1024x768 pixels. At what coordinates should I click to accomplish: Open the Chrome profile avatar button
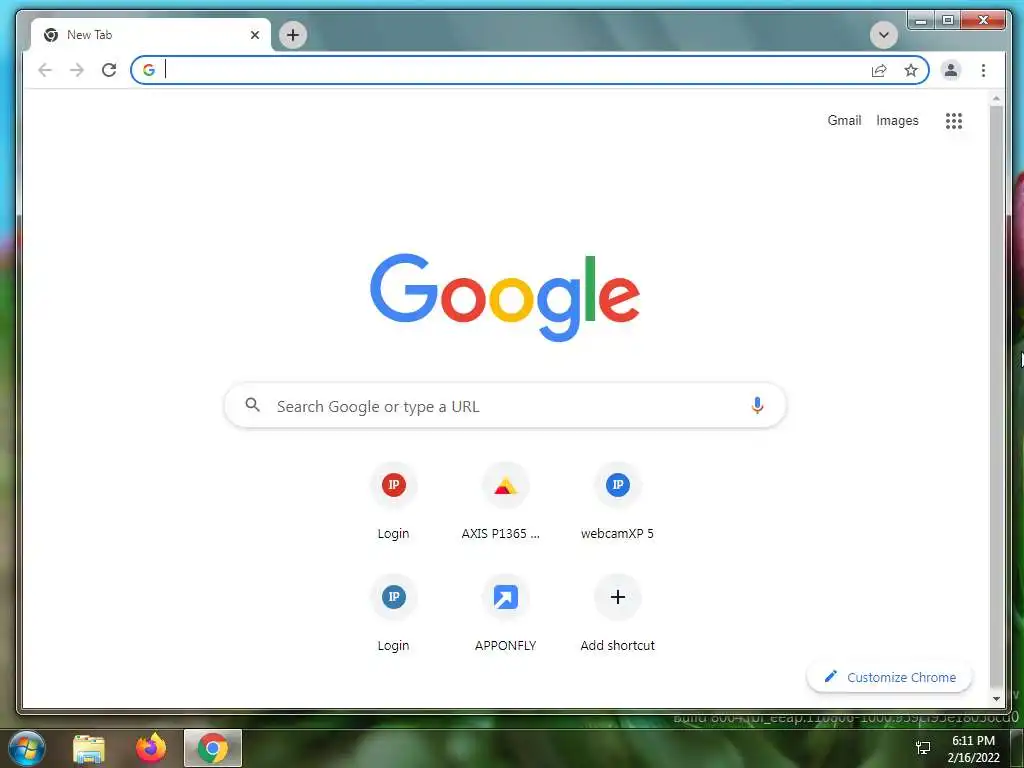point(951,70)
